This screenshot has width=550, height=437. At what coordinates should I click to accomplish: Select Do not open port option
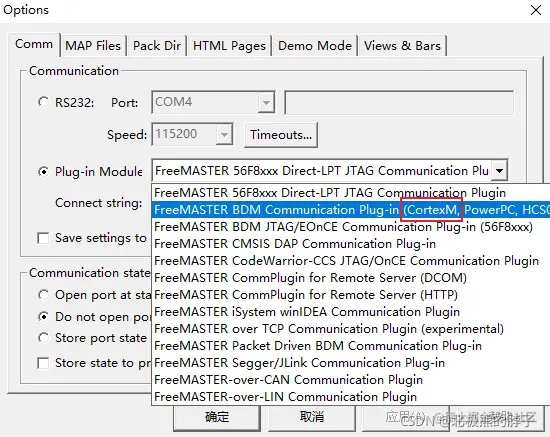[x=43, y=317]
